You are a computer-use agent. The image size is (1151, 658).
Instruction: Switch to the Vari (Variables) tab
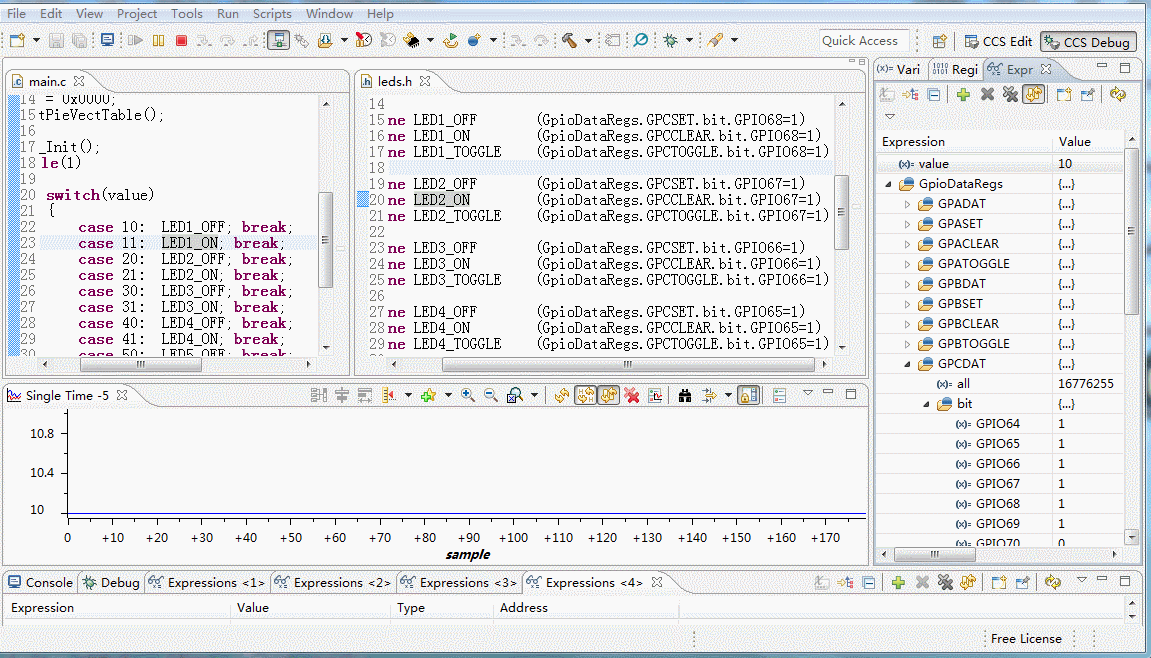pyautogui.click(x=901, y=69)
